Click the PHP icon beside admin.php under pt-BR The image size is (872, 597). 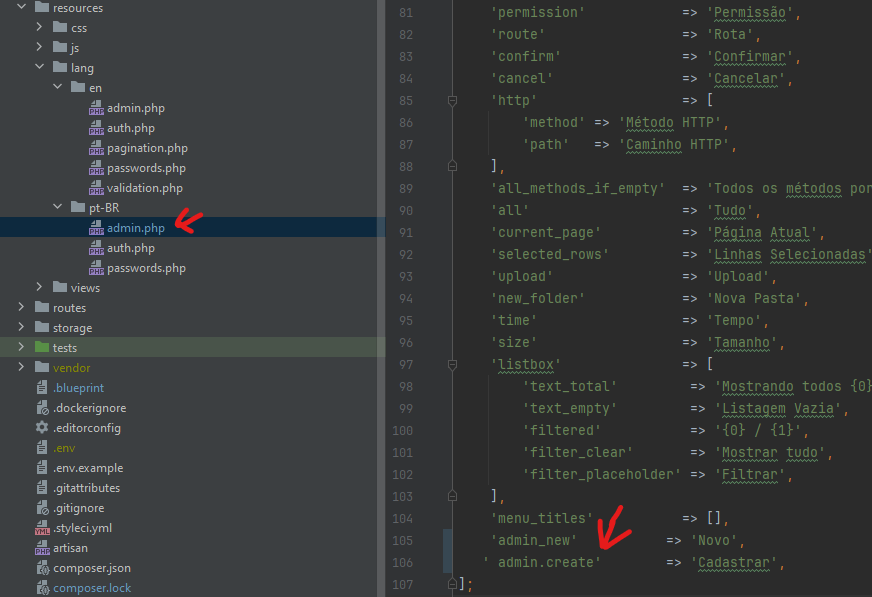[x=96, y=227]
